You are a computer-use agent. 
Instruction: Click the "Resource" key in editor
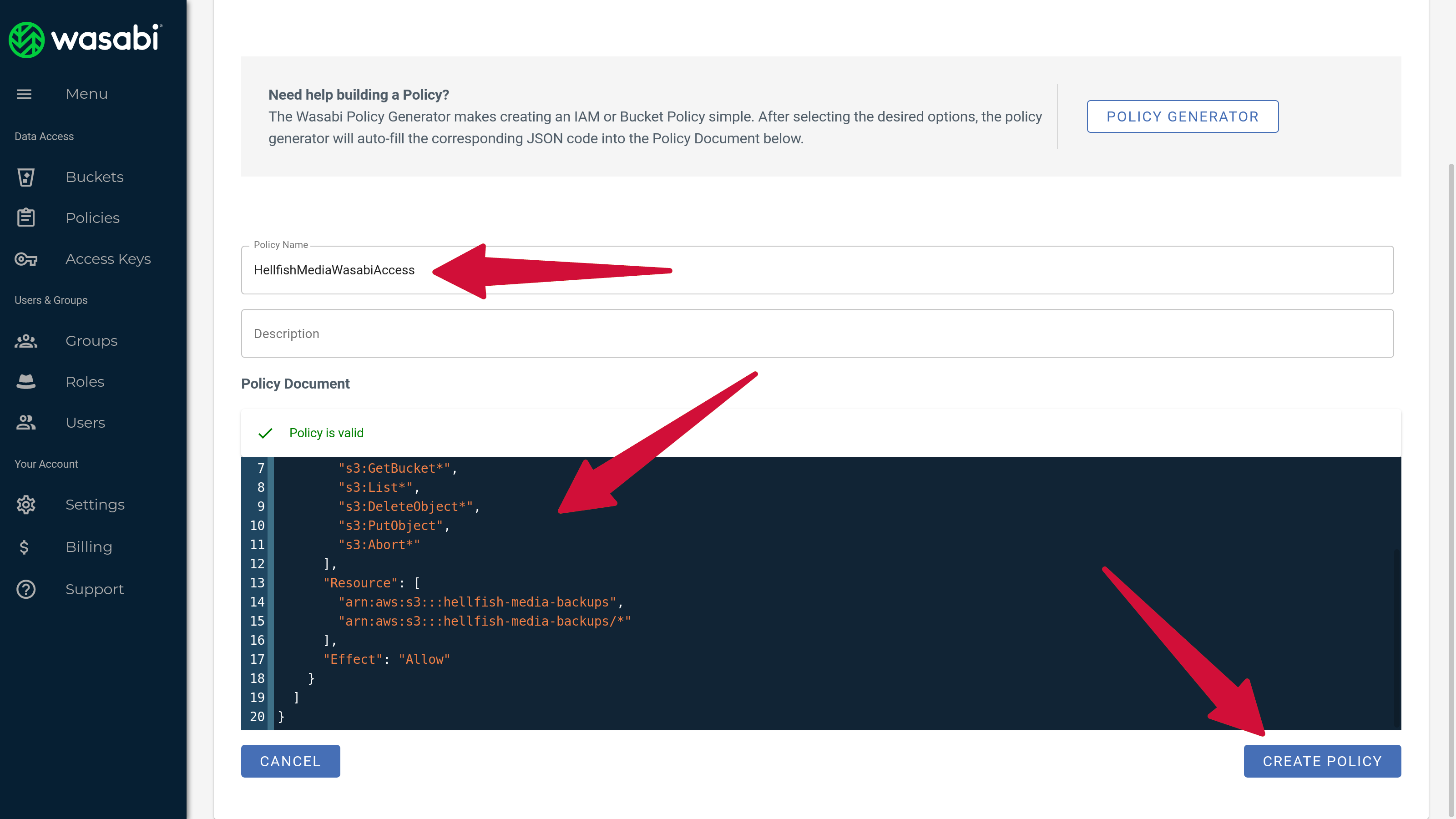[x=360, y=583]
